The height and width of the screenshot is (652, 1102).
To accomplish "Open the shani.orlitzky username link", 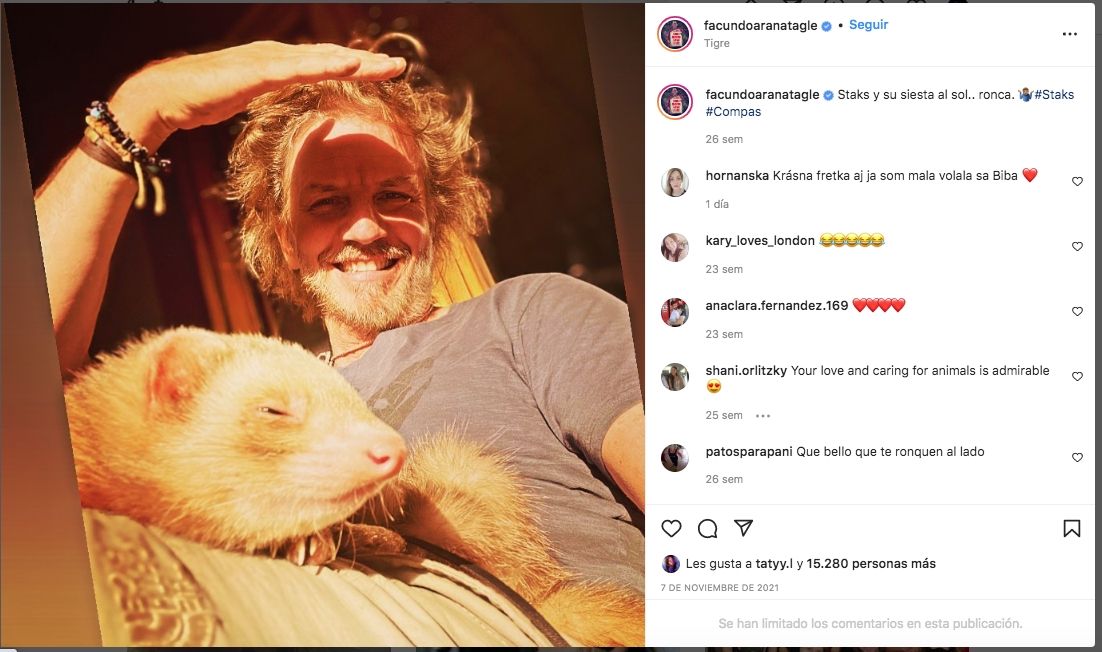I will [x=746, y=371].
